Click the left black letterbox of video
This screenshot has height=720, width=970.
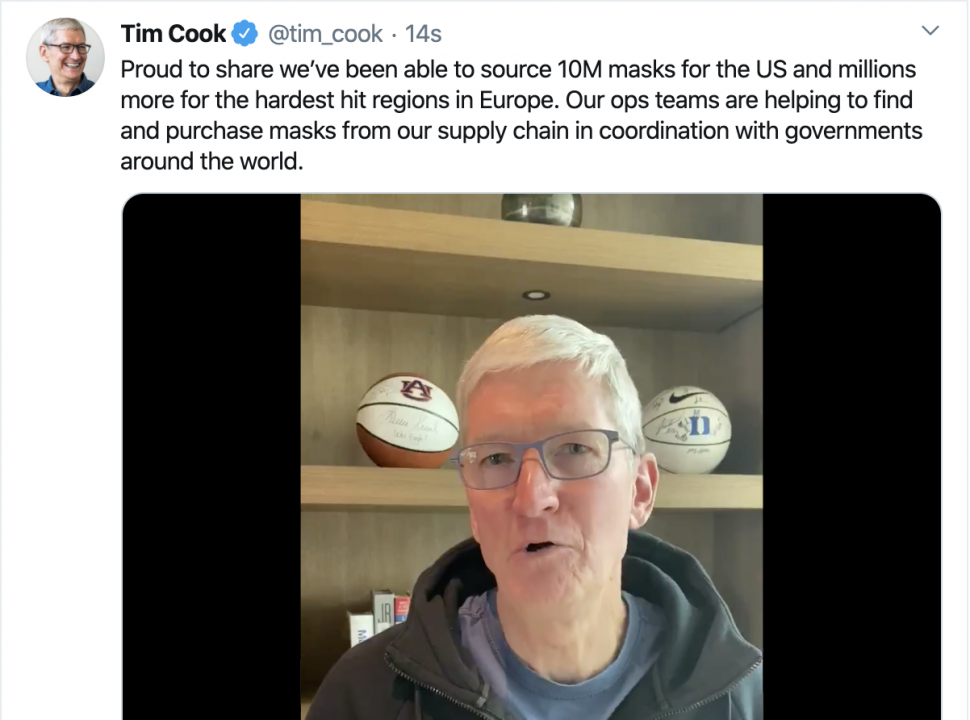click(212, 456)
